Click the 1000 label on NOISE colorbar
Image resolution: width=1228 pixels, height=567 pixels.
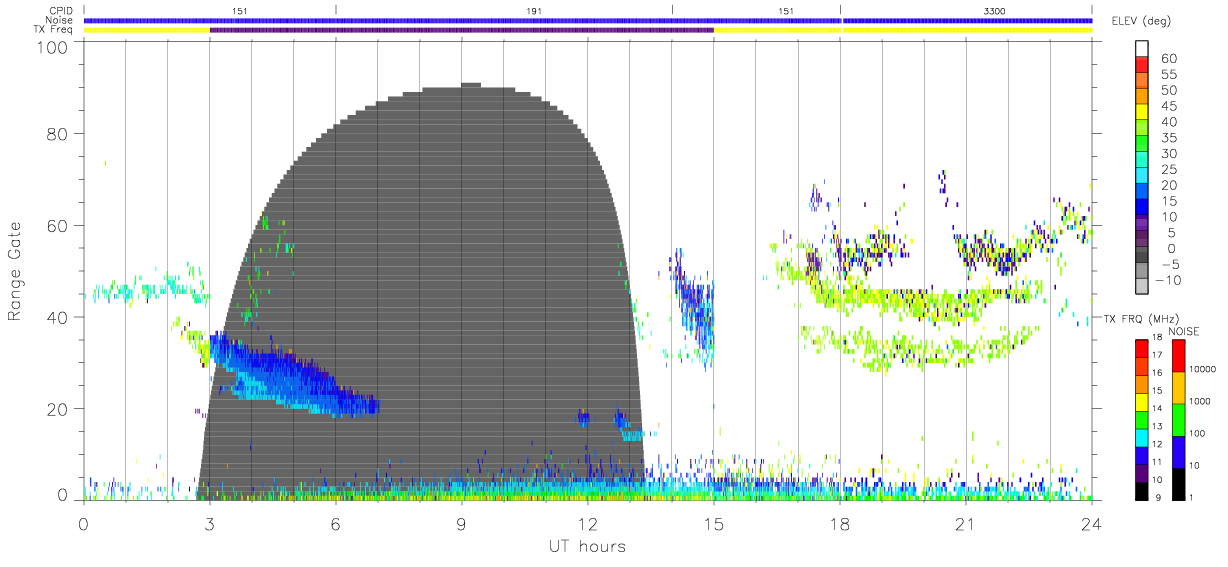click(x=1202, y=401)
